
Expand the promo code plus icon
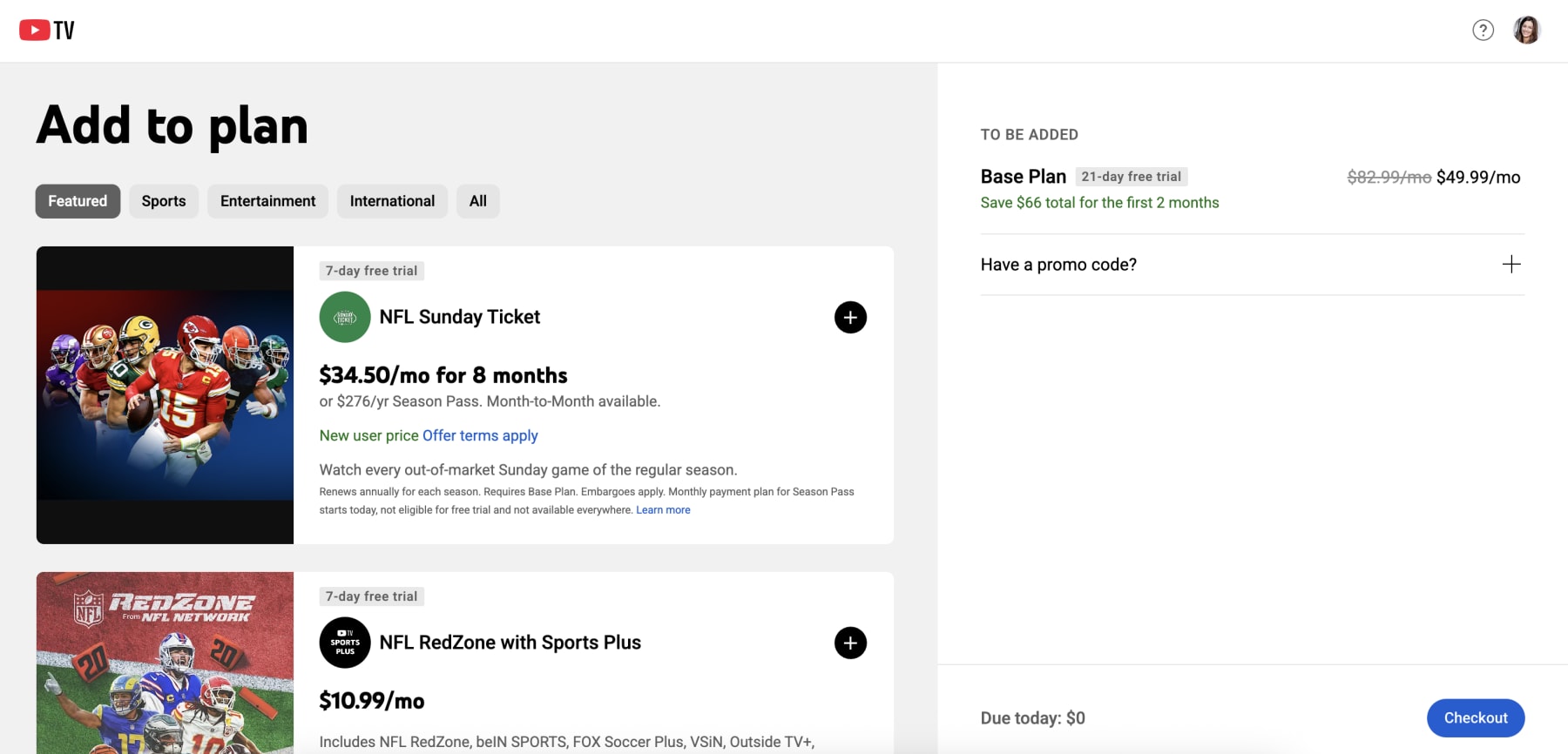[1511, 265]
